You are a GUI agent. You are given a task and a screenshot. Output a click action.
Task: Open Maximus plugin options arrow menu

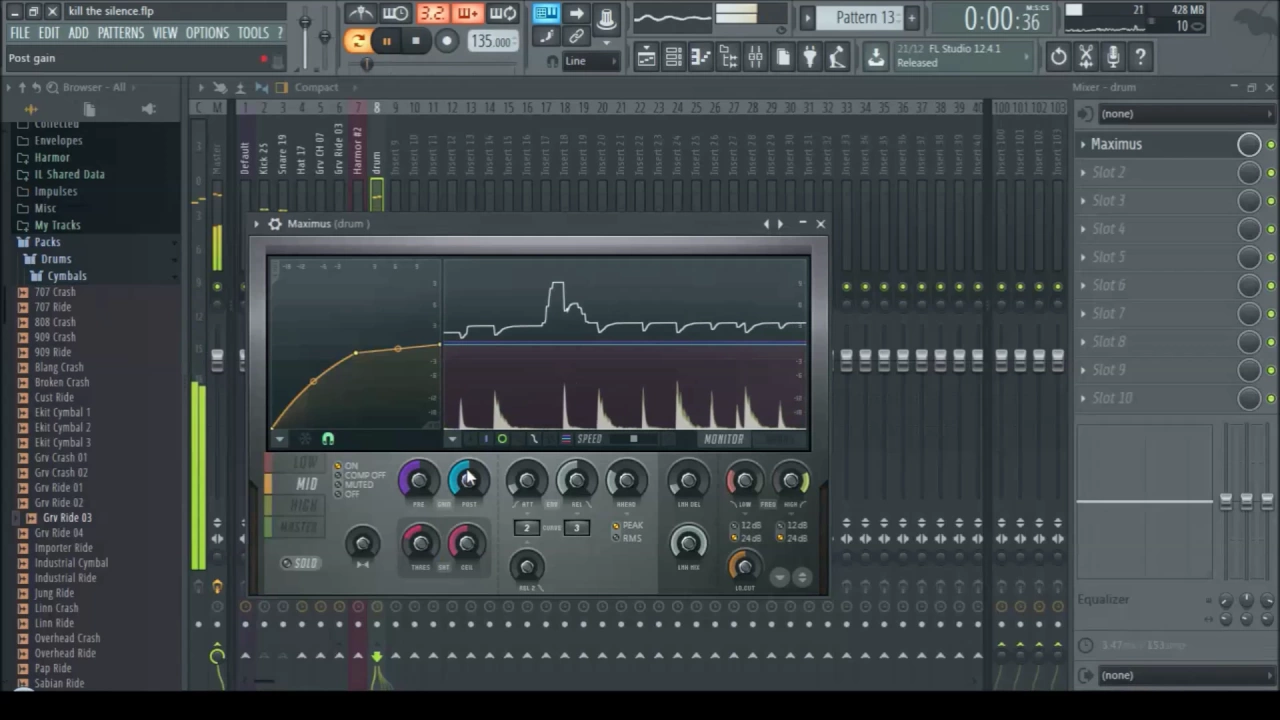click(x=256, y=224)
